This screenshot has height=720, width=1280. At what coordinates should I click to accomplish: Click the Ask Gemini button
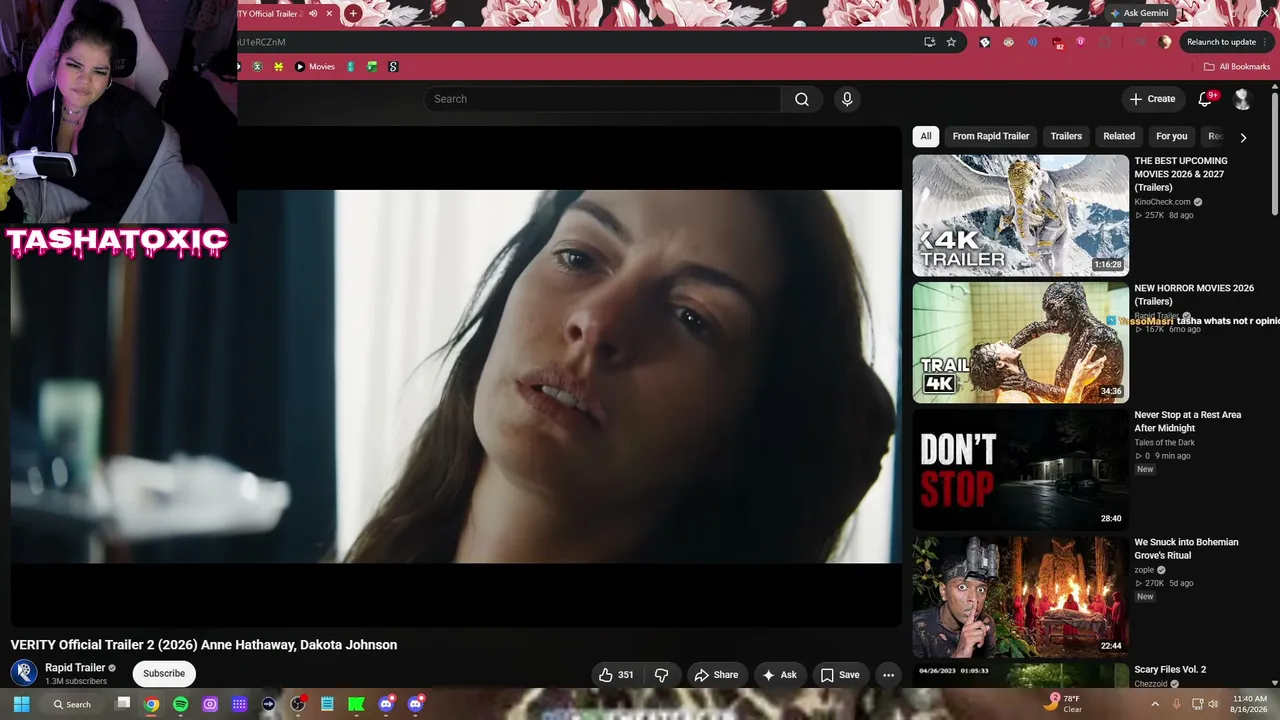[x=1140, y=13]
